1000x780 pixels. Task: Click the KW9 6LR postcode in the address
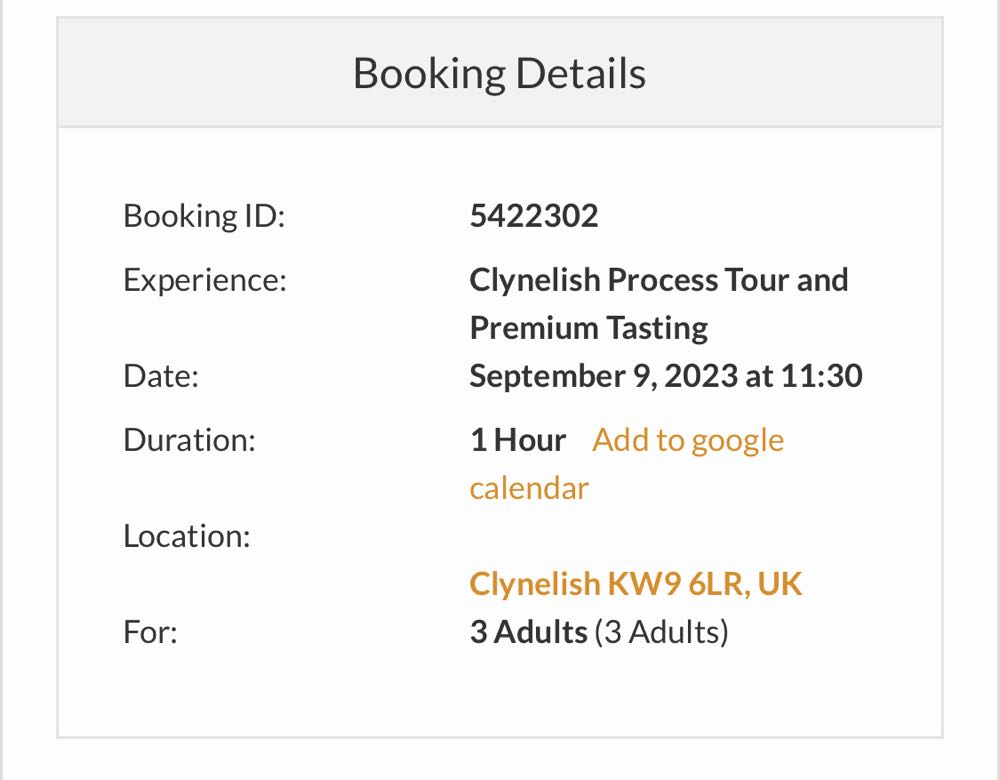(x=675, y=584)
